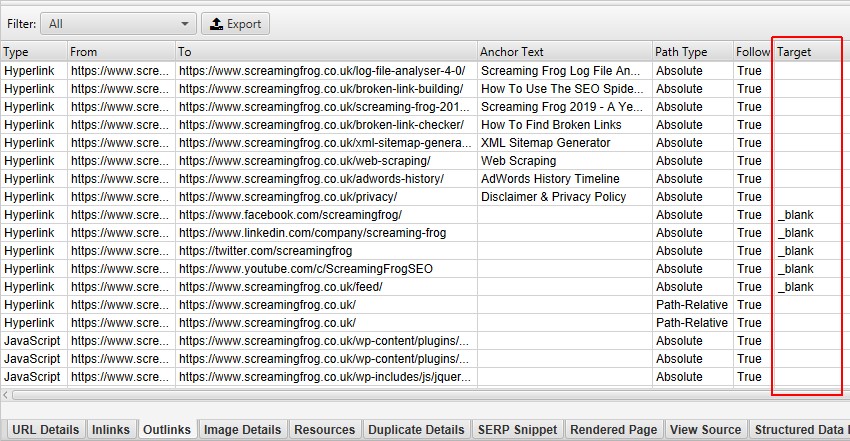Sort by the Target column header
This screenshot has width=850, height=441.
click(x=806, y=52)
